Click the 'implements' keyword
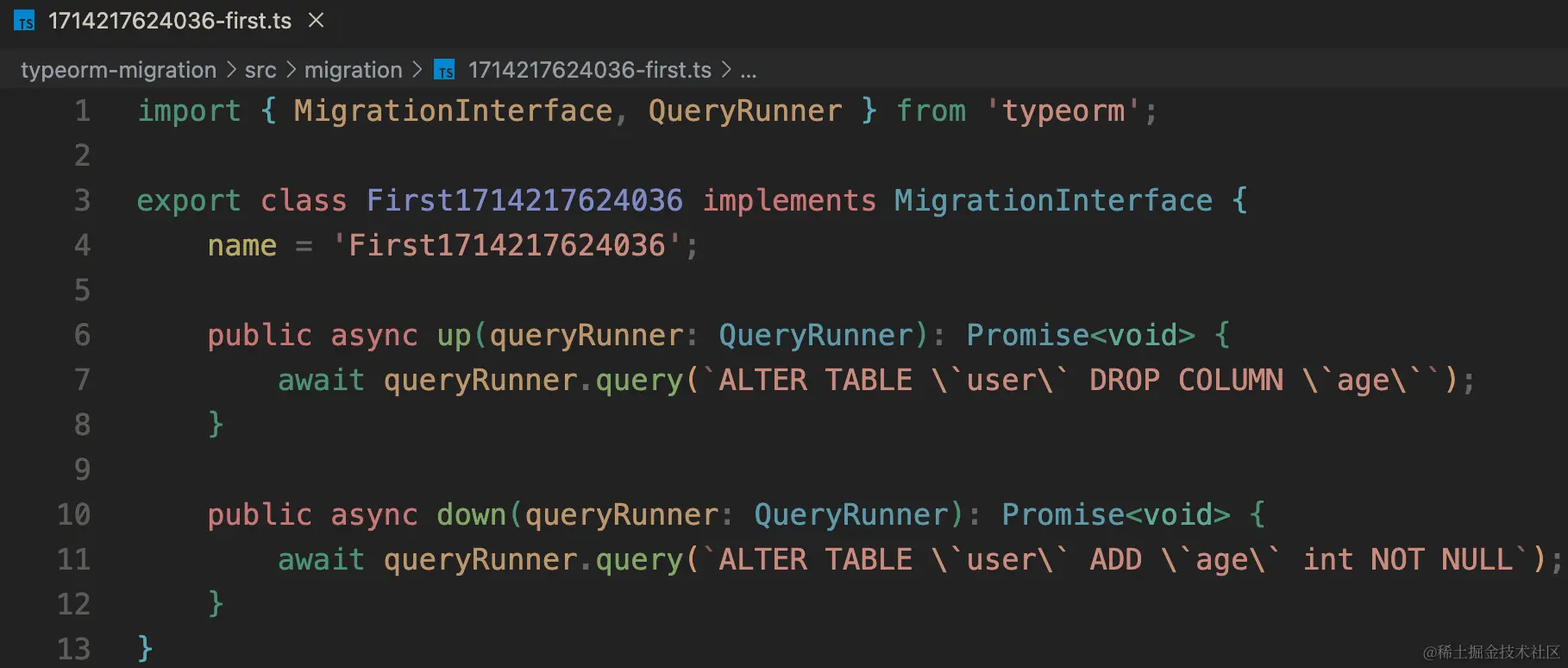Image resolution: width=1568 pixels, height=668 pixels. (x=789, y=201)
